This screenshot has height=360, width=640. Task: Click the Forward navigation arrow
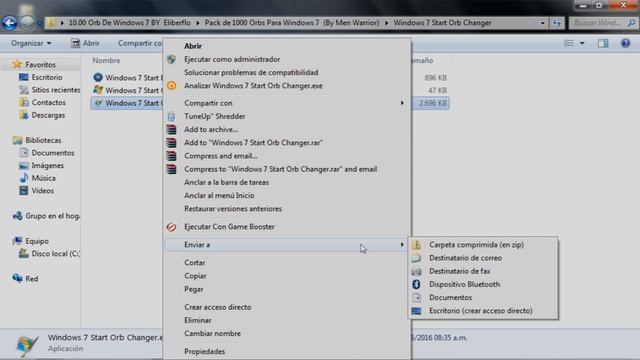click(27, 23)
